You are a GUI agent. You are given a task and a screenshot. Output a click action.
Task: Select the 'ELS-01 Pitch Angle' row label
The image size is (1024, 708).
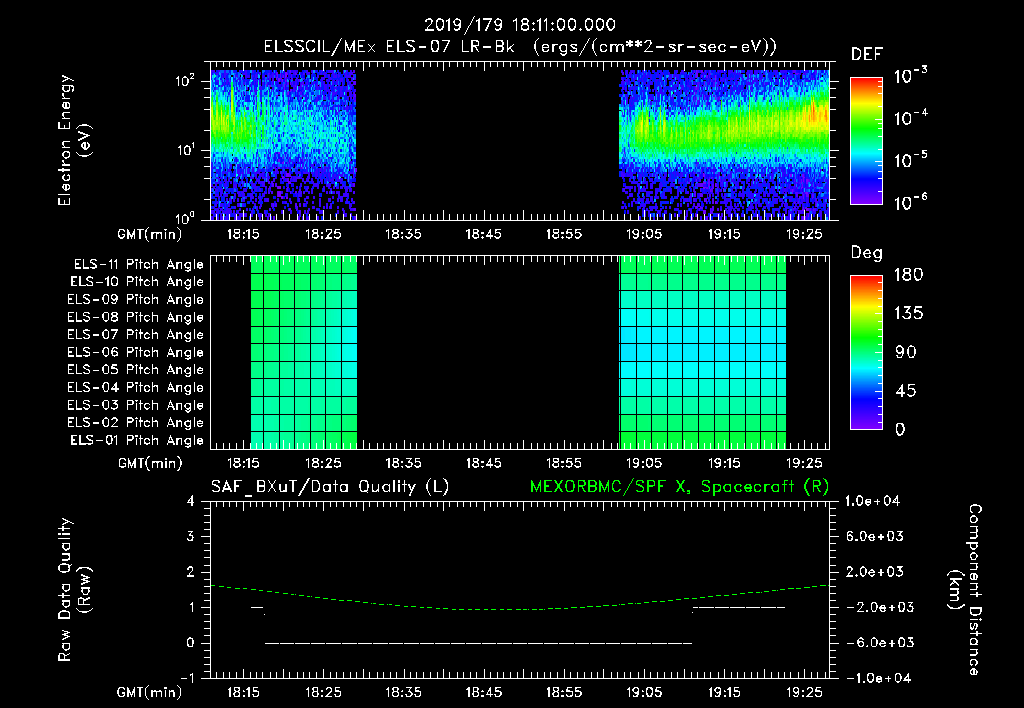point(137,440)
